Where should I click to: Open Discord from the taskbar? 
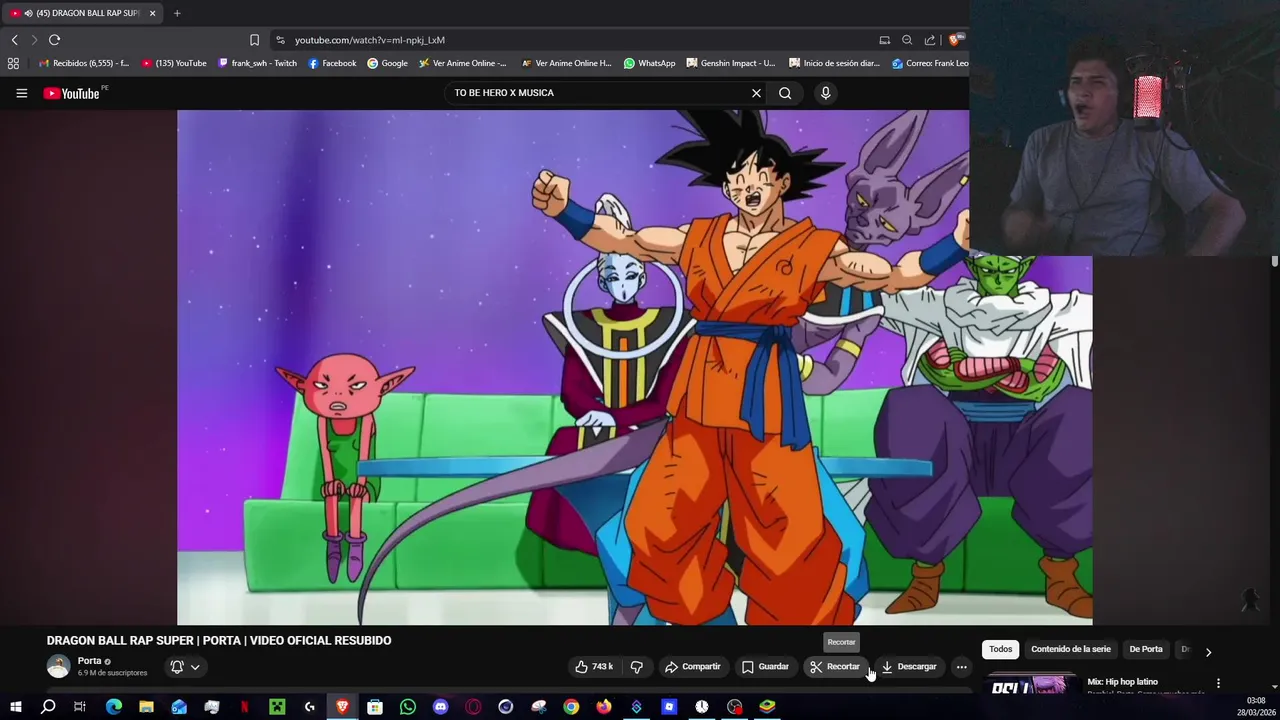pos(440,707)
